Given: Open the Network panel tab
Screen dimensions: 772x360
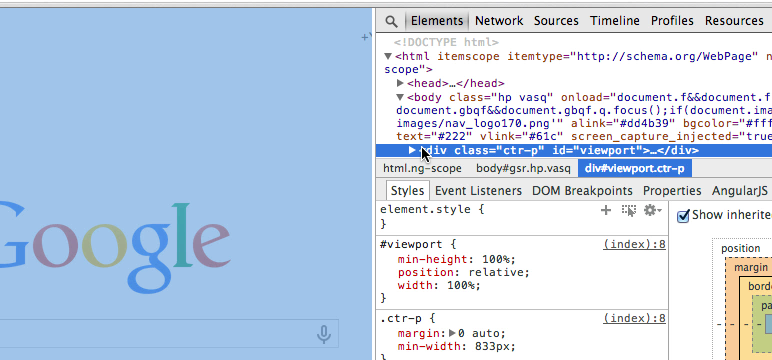Looking at the screenshot, I should tap(499, 21).
